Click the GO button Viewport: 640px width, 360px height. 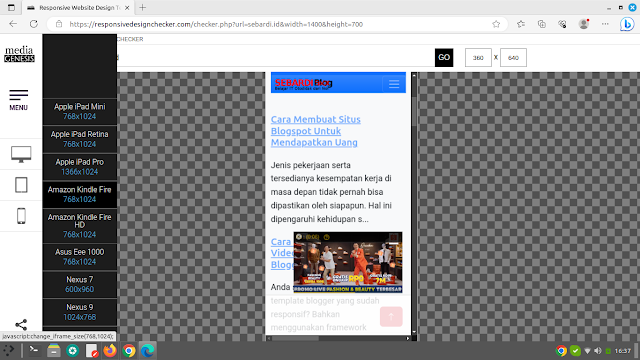(444, 58)
